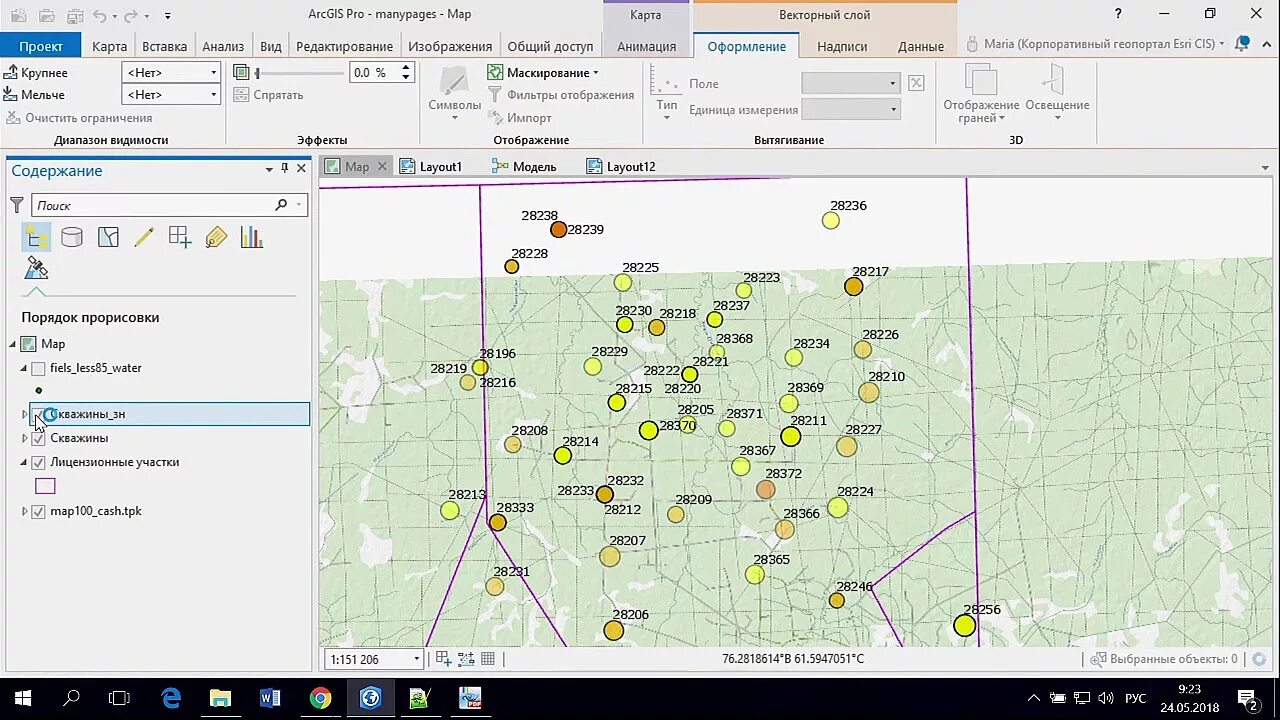Click the purple Лицензионные участки symbol swatch

[x=45, y=486]
